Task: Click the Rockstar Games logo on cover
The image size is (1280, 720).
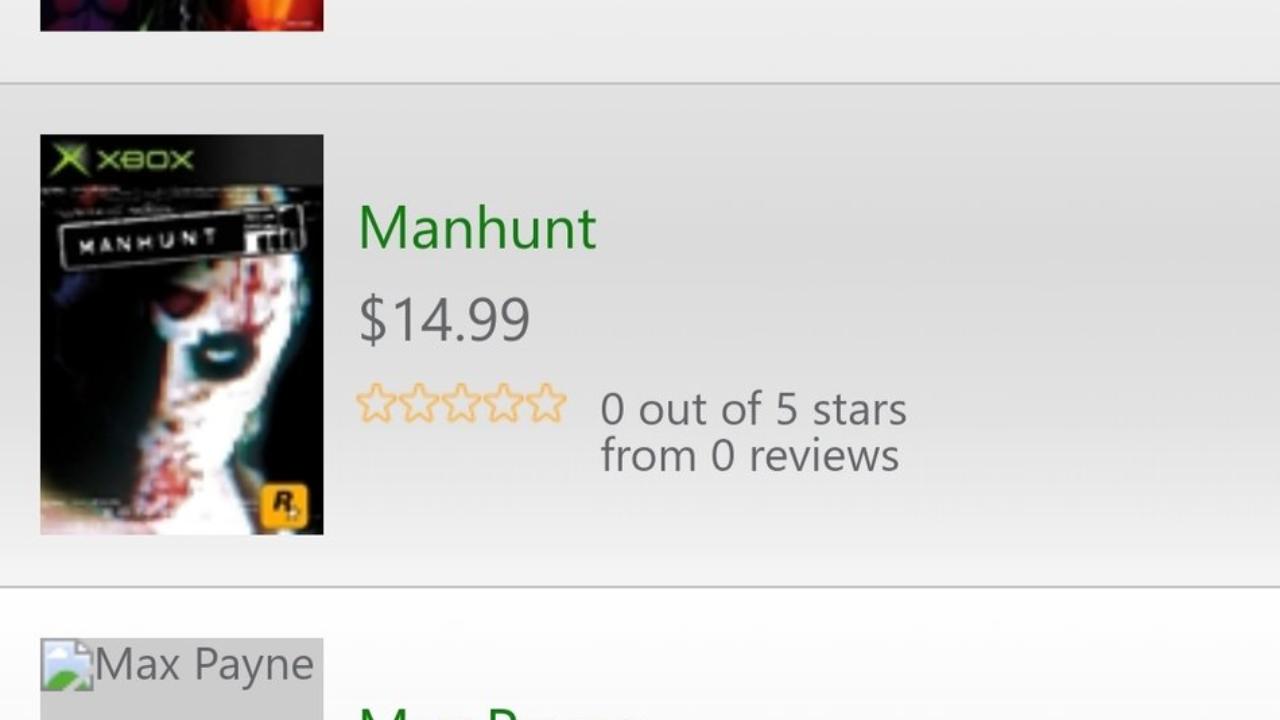Action: (284, 505)
